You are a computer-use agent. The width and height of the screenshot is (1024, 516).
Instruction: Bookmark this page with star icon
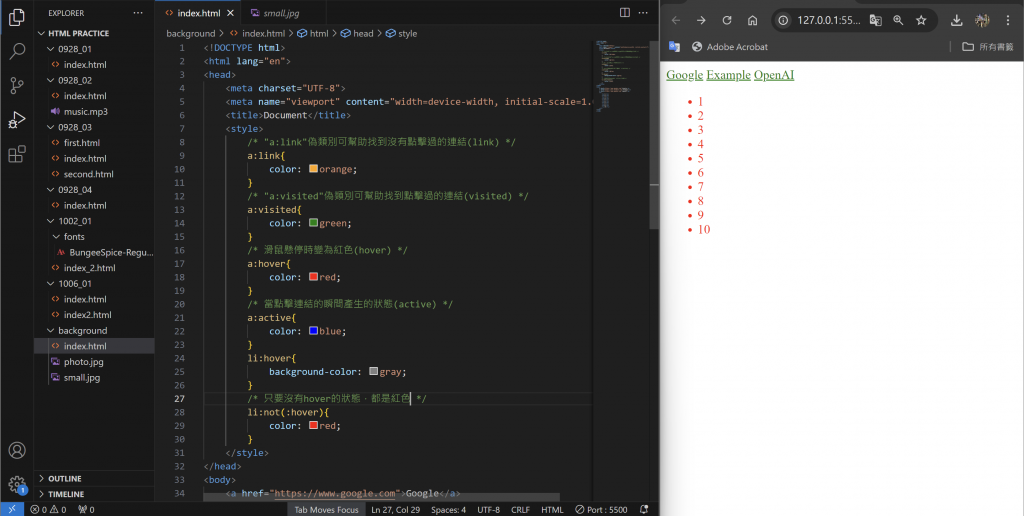(921, 20)
